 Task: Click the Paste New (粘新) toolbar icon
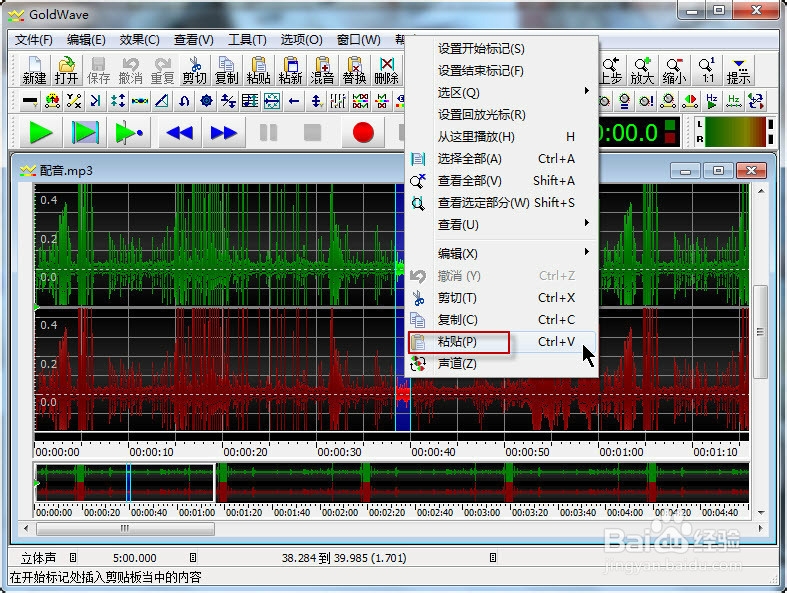point(291,70)
